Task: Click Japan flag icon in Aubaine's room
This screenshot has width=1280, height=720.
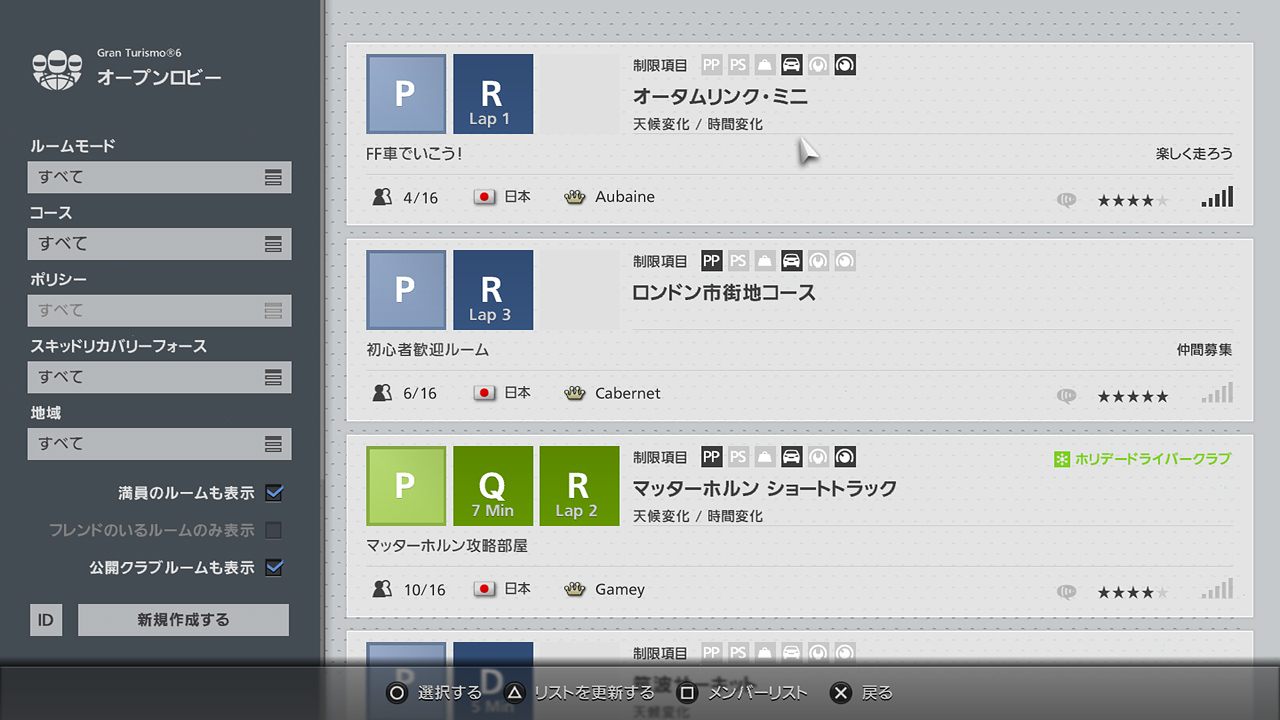Action: tap(485, 197)
